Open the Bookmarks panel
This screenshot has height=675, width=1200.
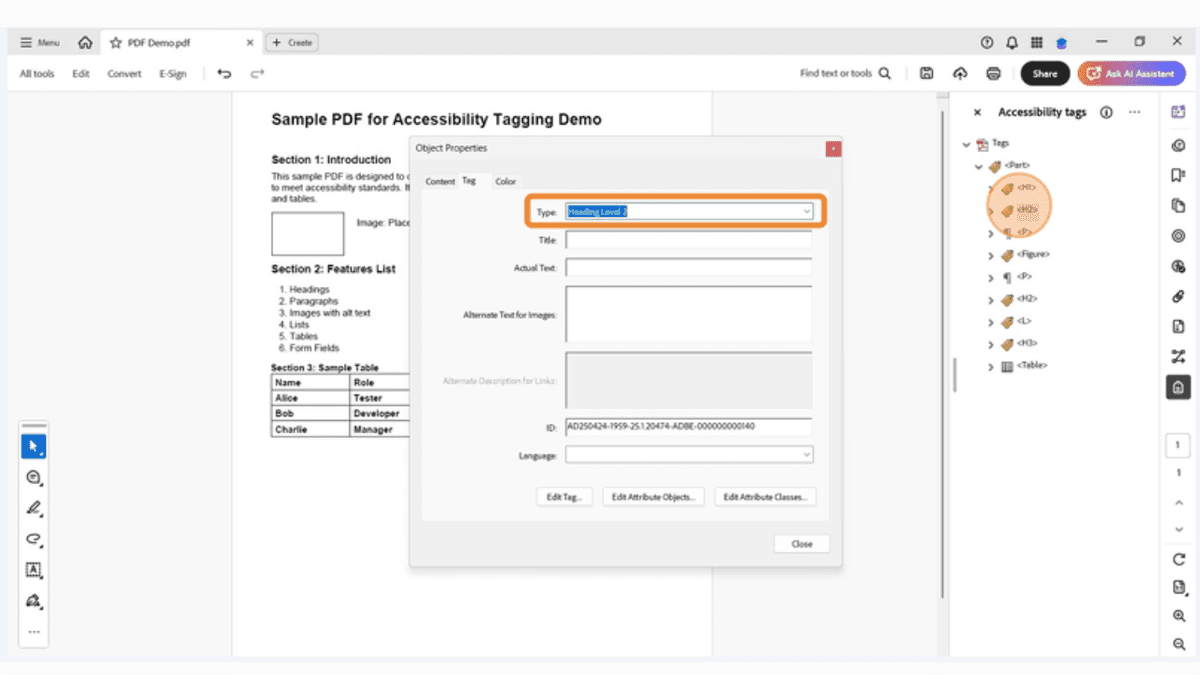pos(1178,175)
